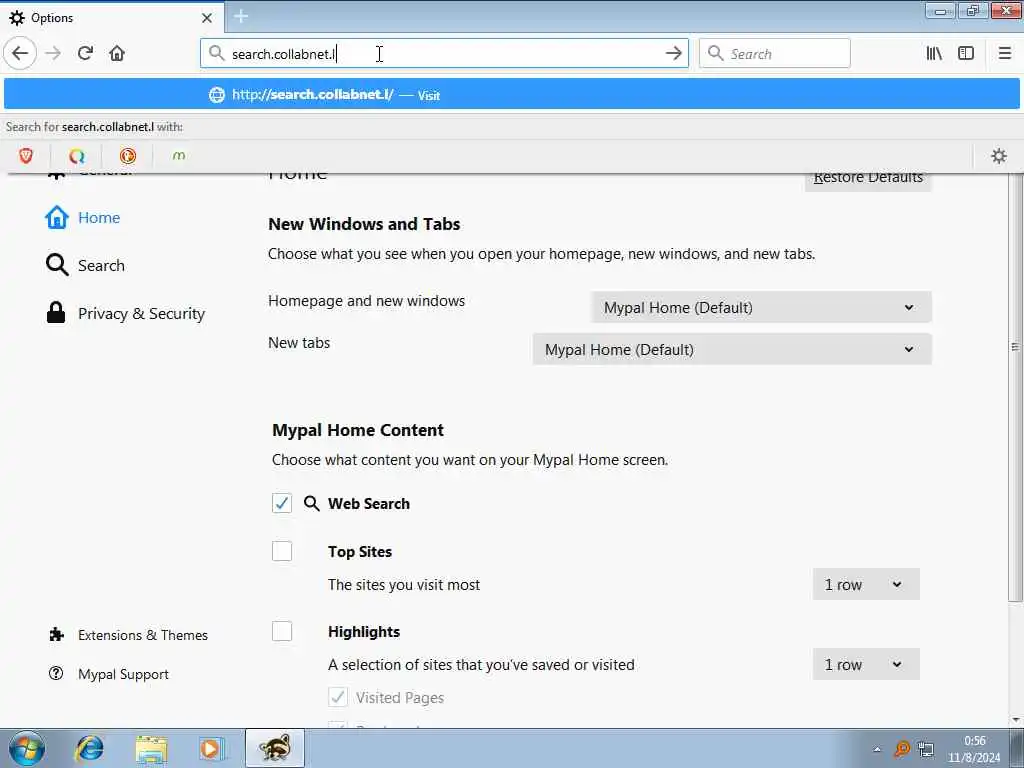
Task: Visit http://search.collabnet.l/ suggestion
Action: (511, 95)
